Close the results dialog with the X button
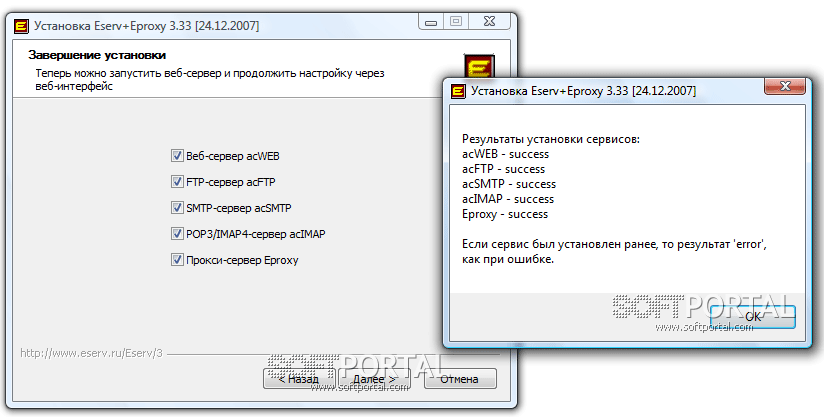This screenshot has height=417, width=824. (x=785, y=86)
